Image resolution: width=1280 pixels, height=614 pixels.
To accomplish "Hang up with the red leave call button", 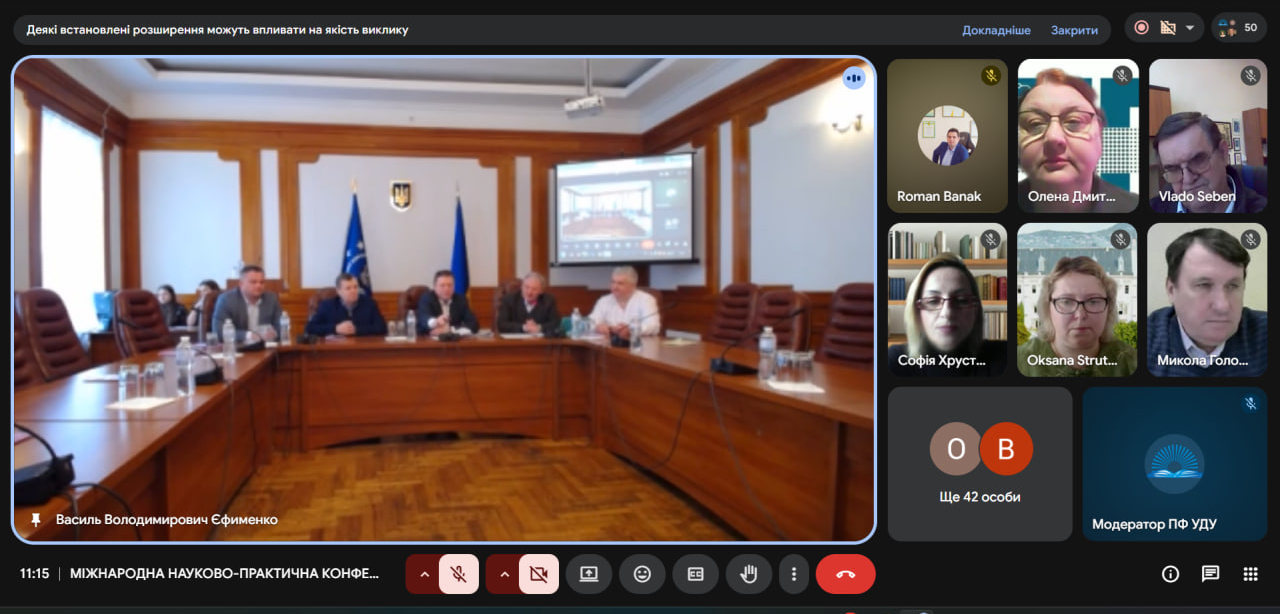I will pos(845,574).
